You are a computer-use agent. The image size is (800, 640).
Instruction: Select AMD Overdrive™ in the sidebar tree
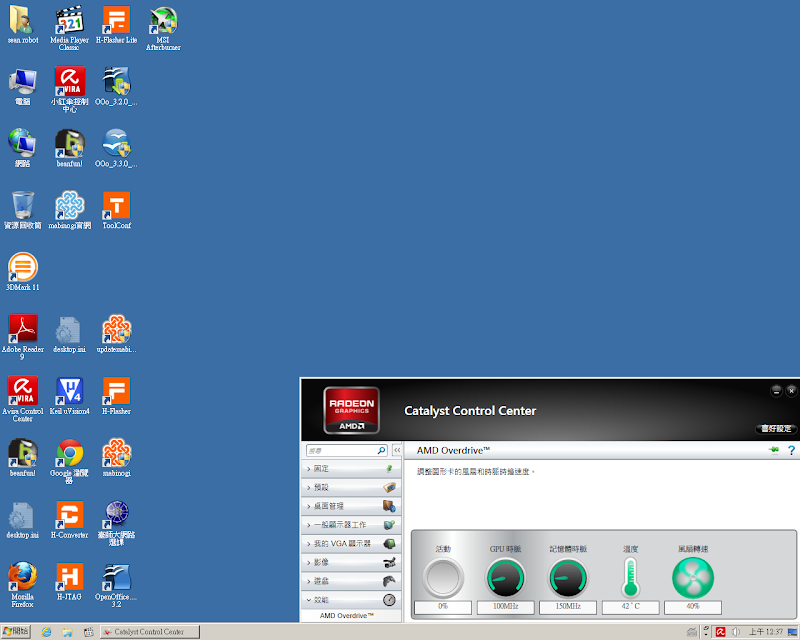(346, 616)
